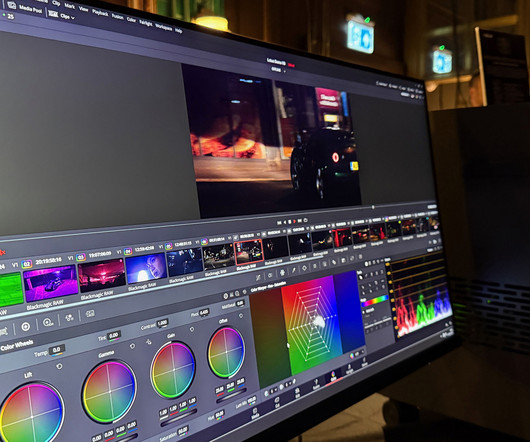
Task: Click the Saturation value field
Action: tap(183, 430)
